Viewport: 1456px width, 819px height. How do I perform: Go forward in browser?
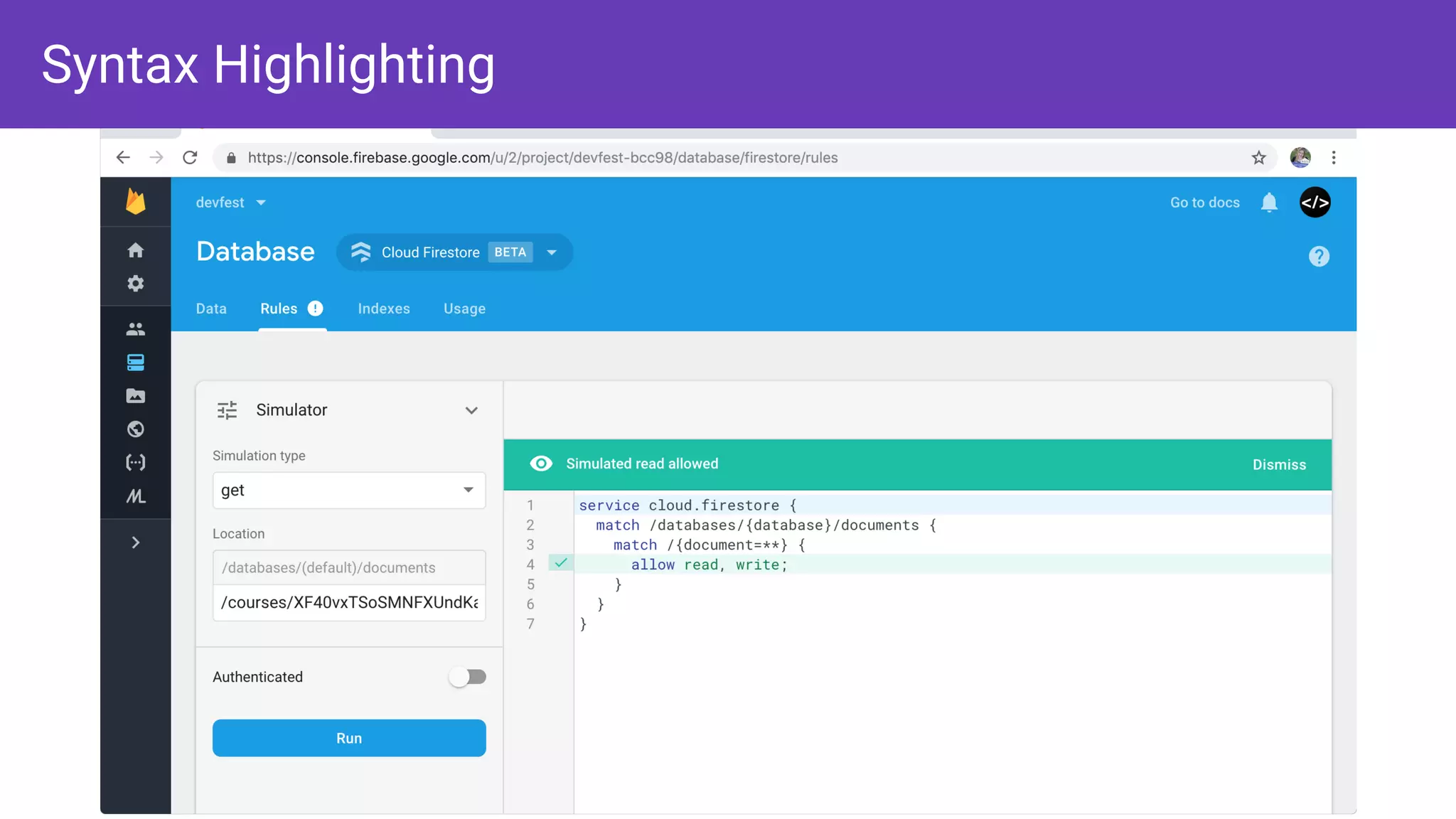156,158
